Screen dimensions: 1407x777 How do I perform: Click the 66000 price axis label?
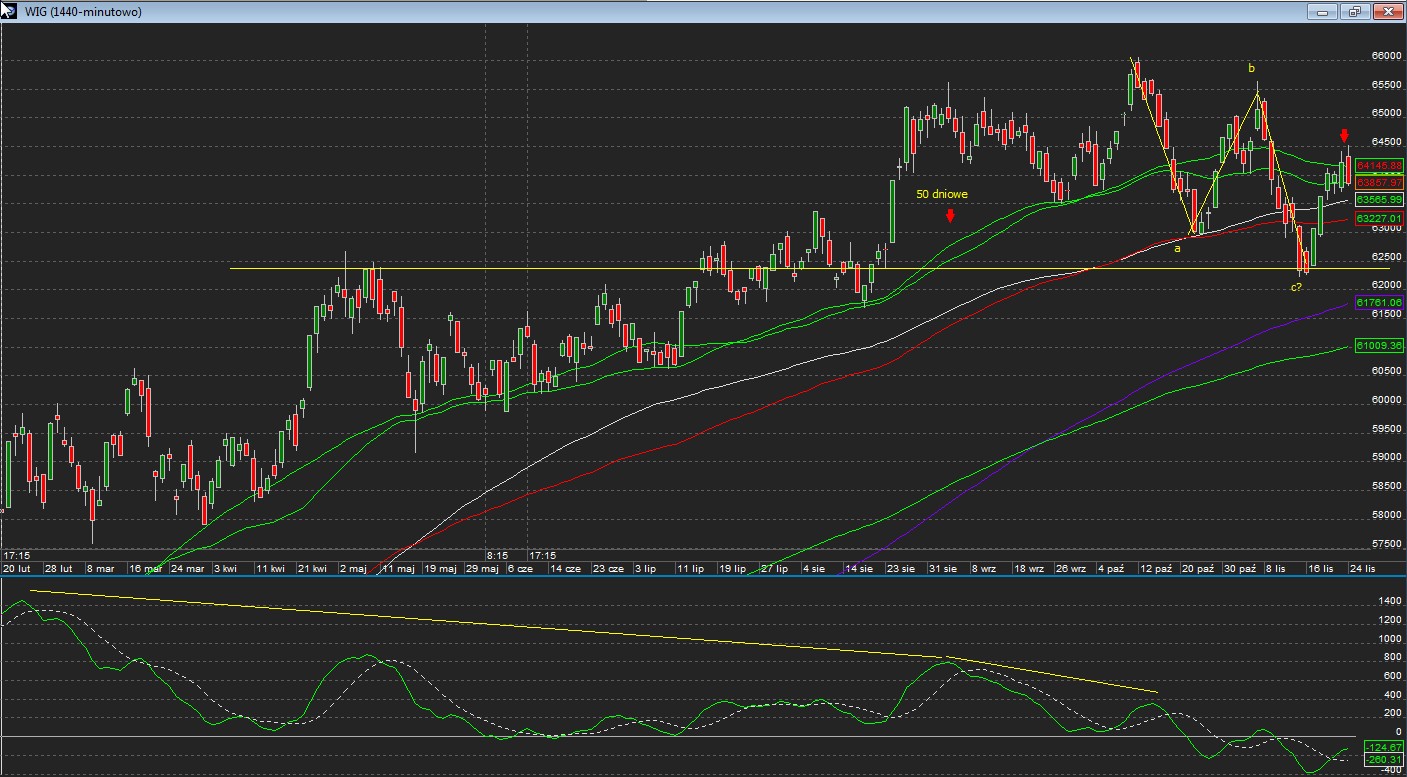[1386, 56]
